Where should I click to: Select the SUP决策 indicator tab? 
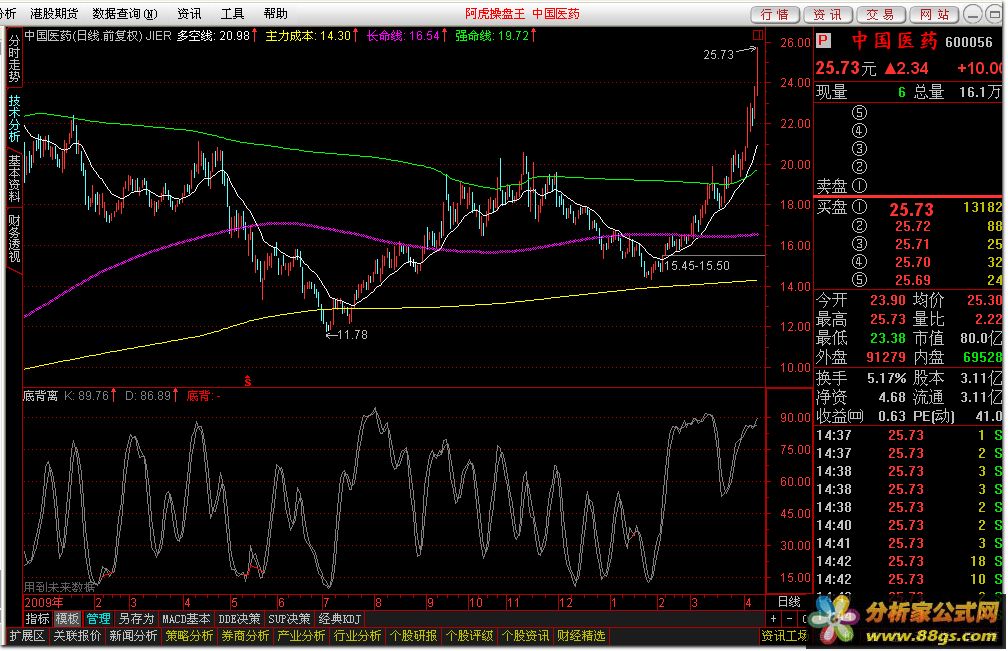coord(289,618)
